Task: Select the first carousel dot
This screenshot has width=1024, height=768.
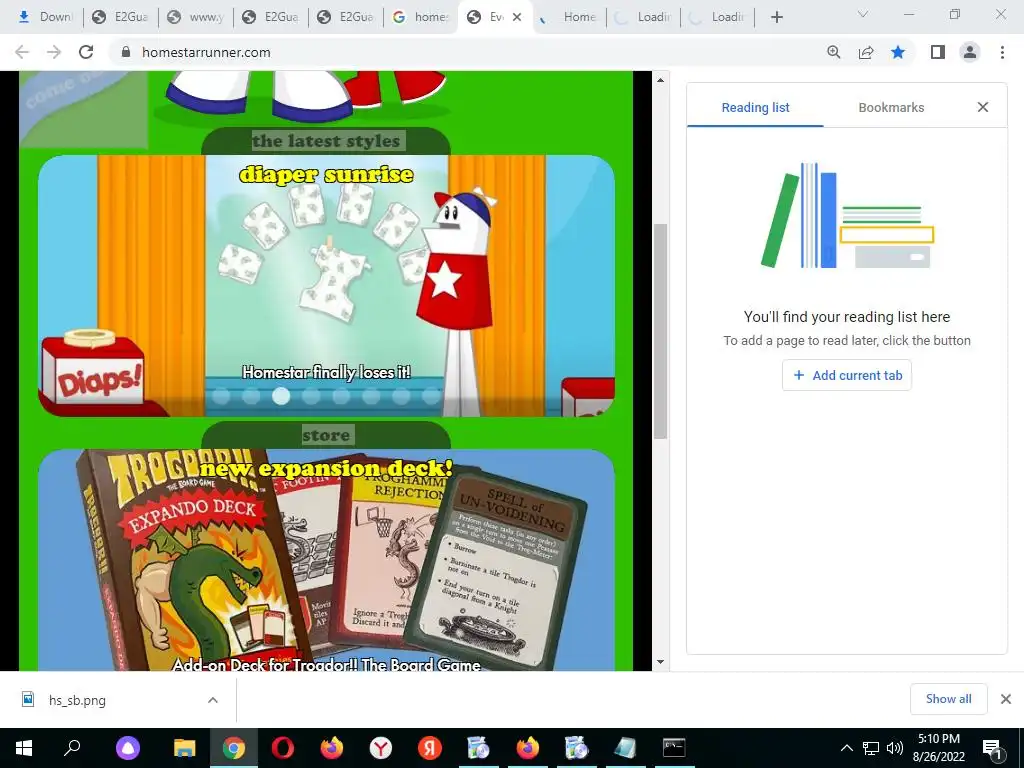Action: point(221,396)
